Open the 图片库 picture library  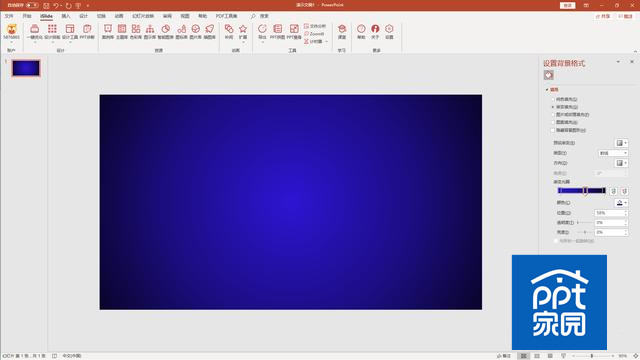(x=196, y=31)
